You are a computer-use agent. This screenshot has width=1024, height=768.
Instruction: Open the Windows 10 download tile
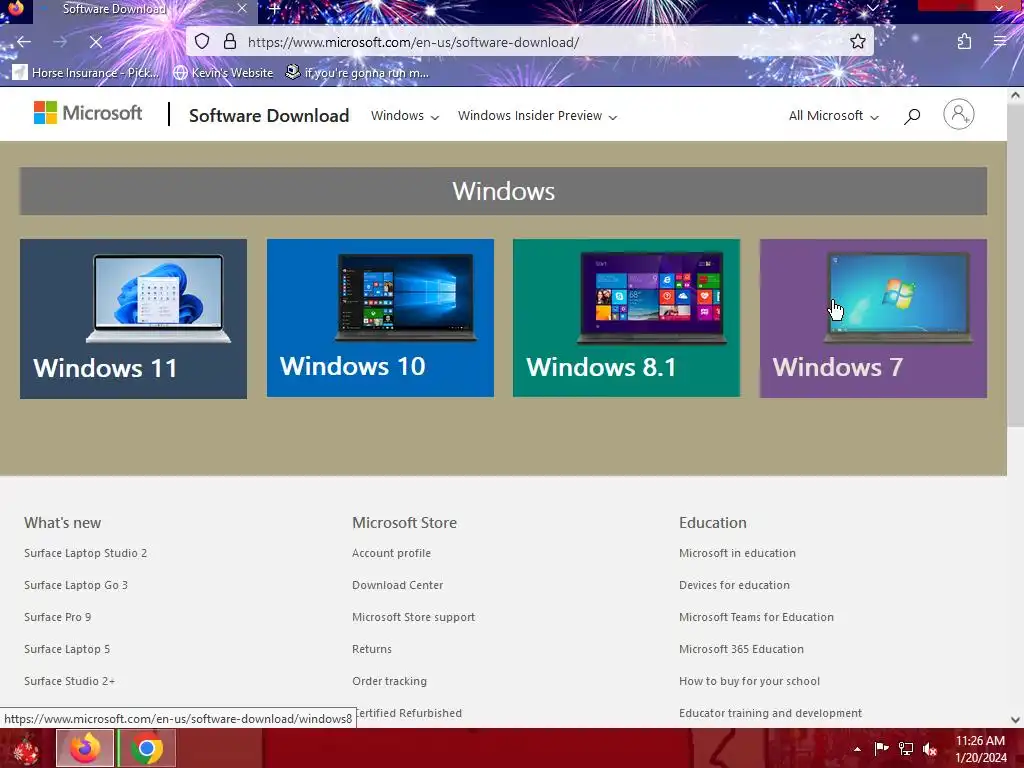coord(380,318)
